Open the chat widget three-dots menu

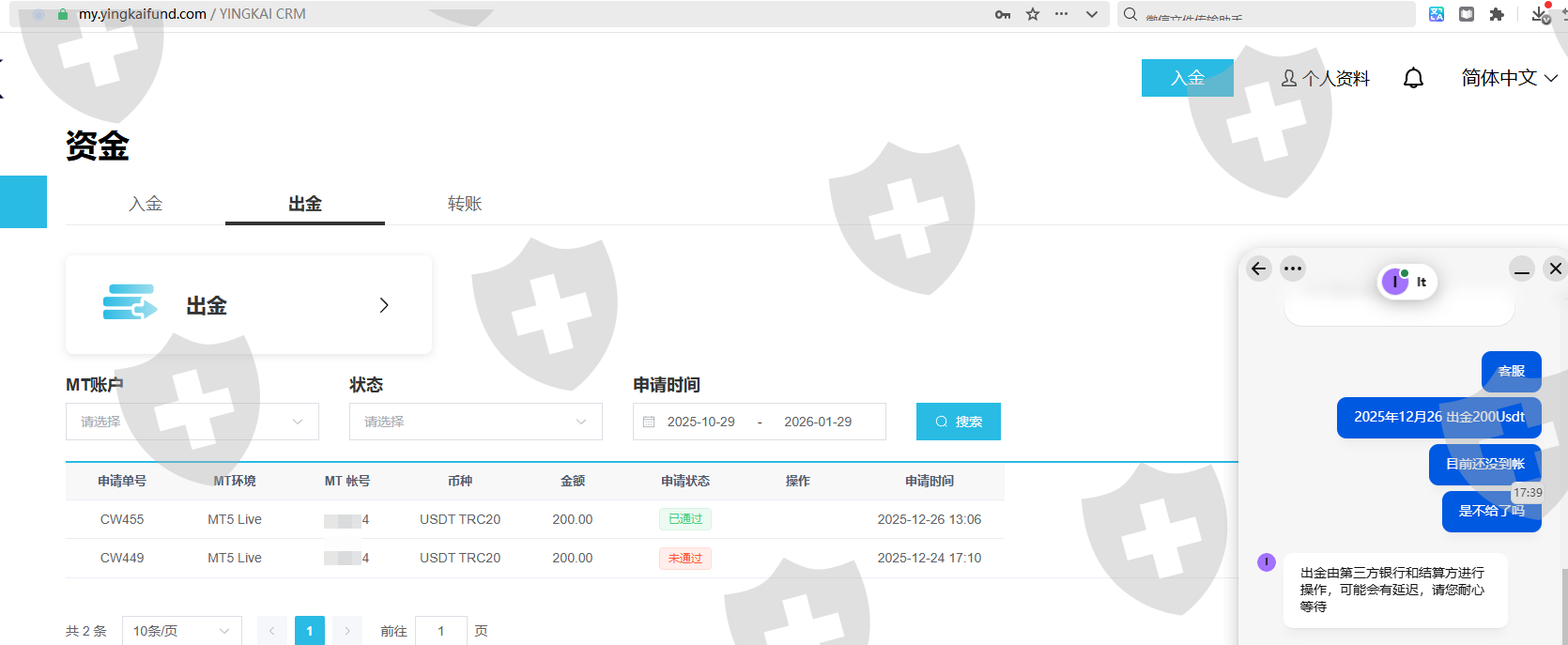click(x=1293, y=269)
